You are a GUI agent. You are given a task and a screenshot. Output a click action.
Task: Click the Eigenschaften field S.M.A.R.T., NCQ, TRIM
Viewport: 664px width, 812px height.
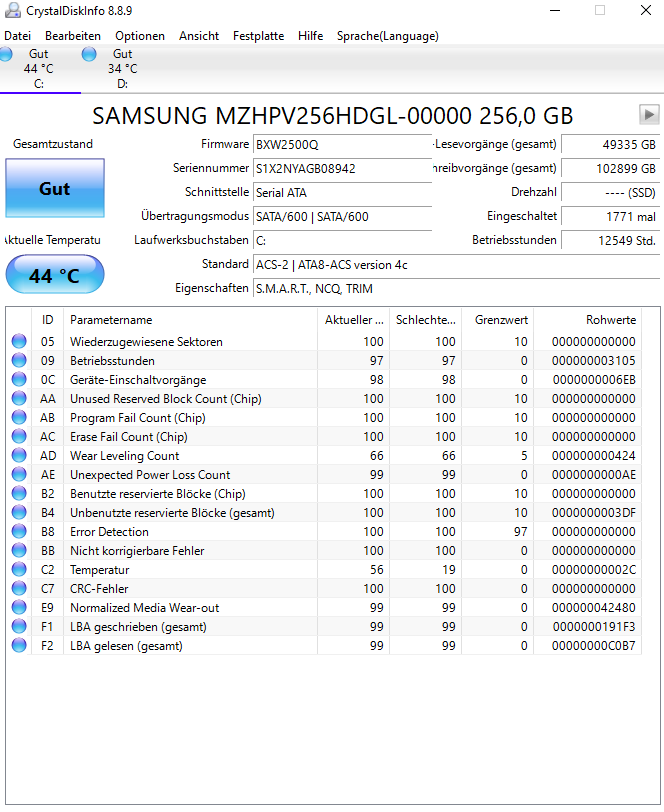(x=456, y=288)
